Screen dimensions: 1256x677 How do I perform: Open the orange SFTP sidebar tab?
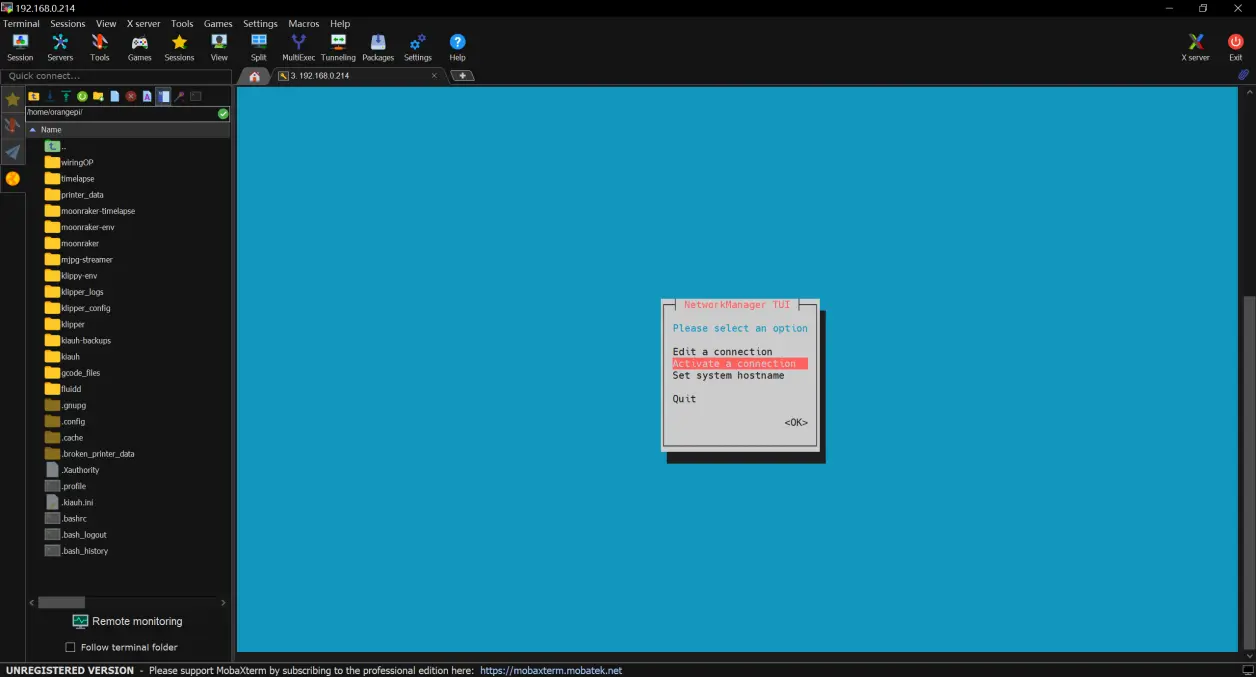(12, 179)
